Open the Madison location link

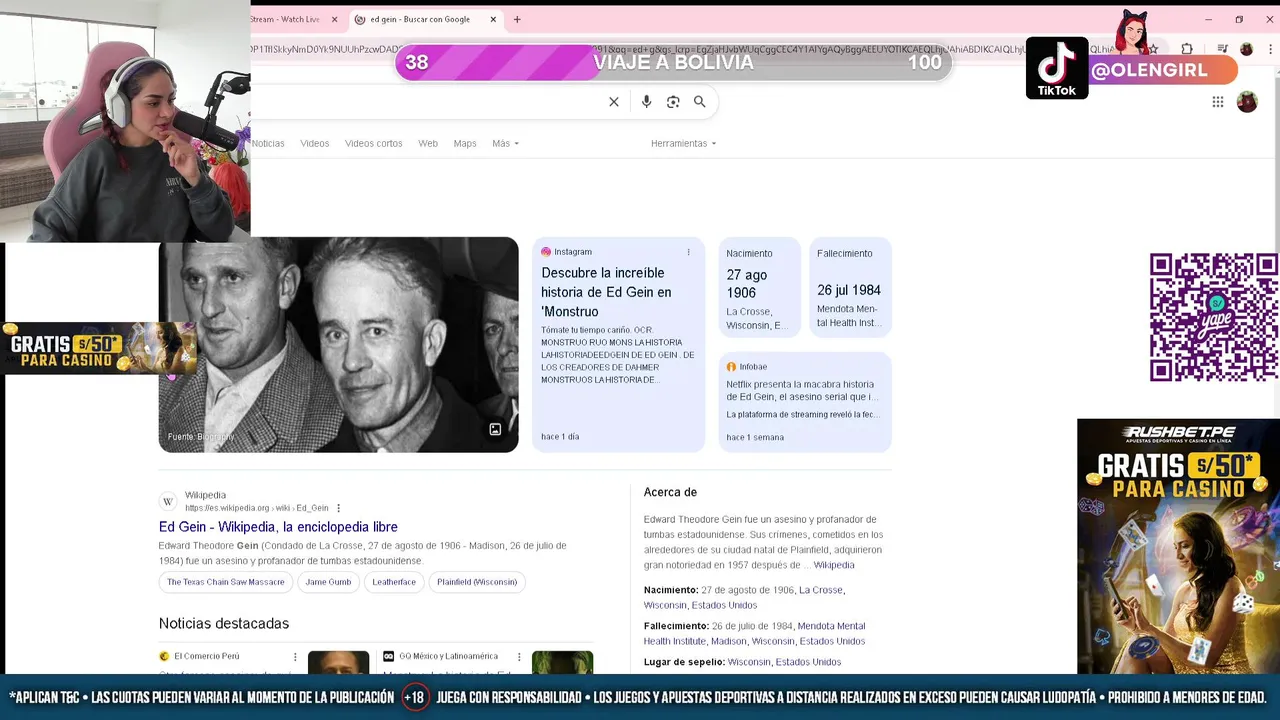coord(729,641)
